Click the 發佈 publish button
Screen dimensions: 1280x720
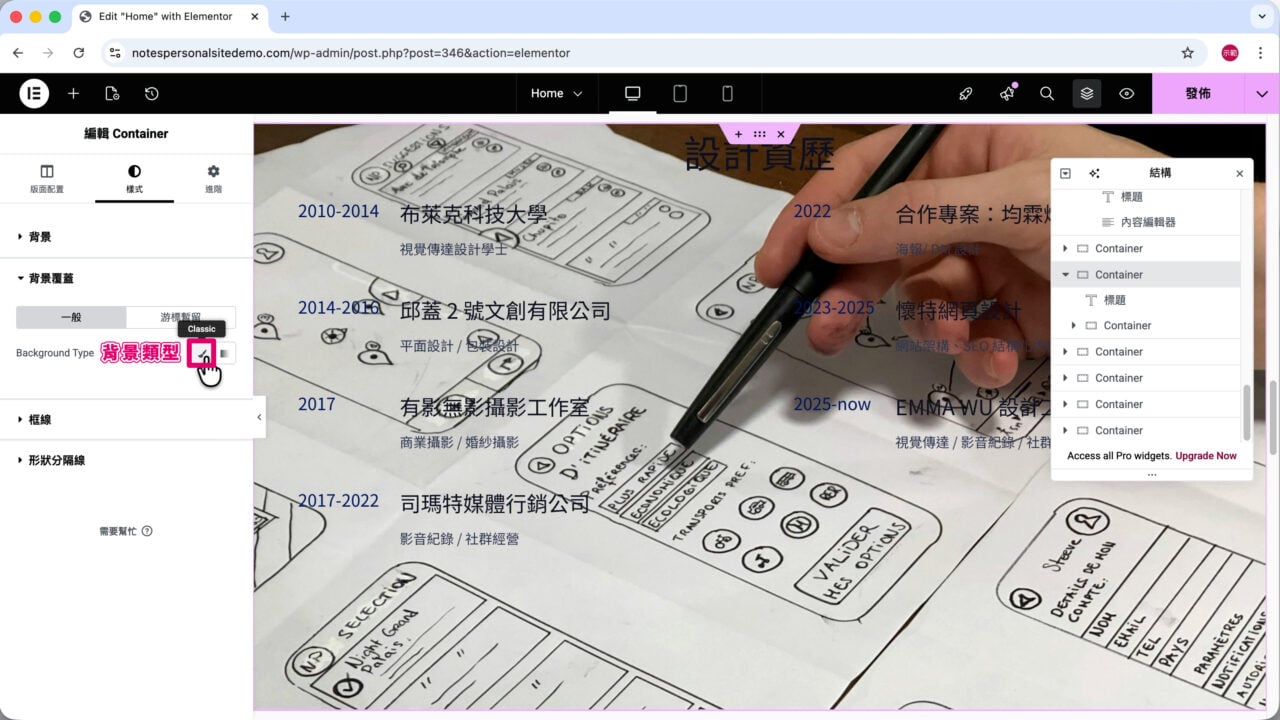click(1198, 93)
